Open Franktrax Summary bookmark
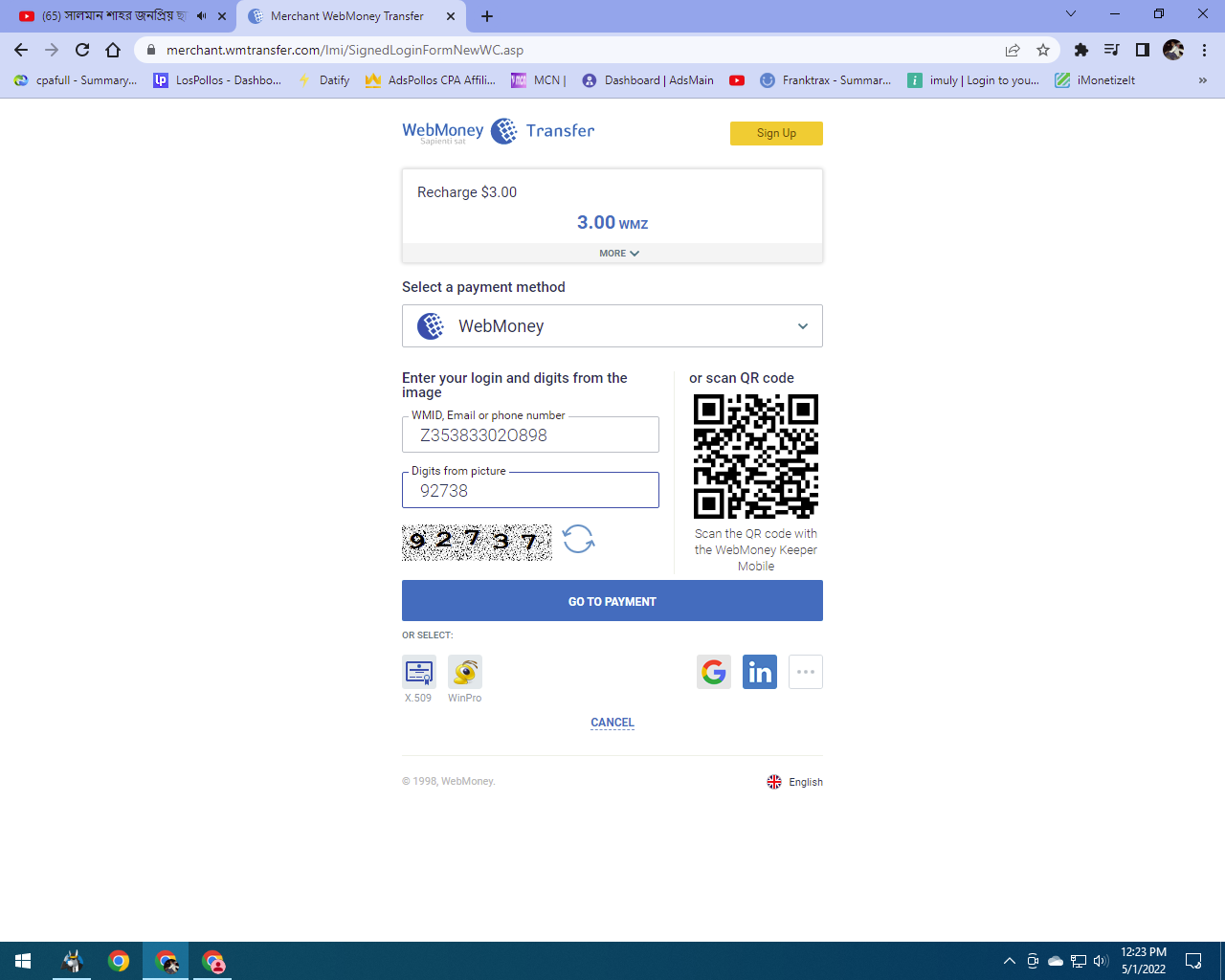 pos(826,80)
